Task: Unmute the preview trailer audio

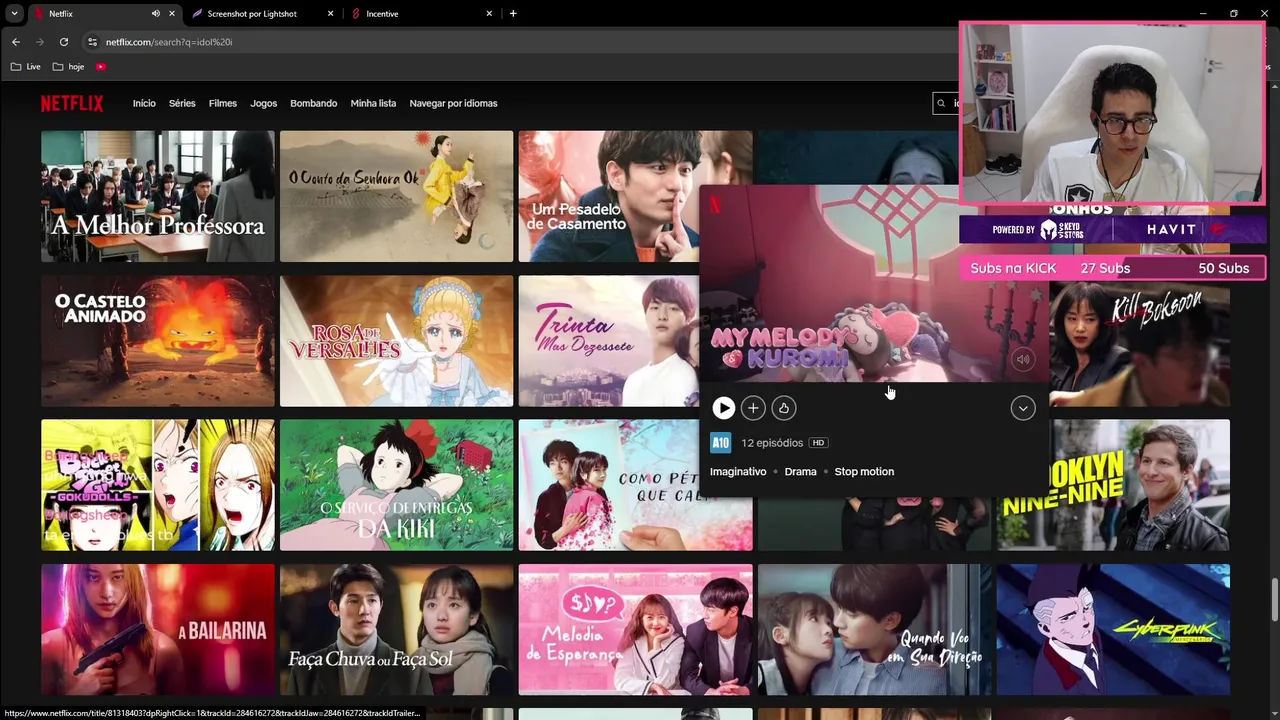Action: [x=1022, y=360]
